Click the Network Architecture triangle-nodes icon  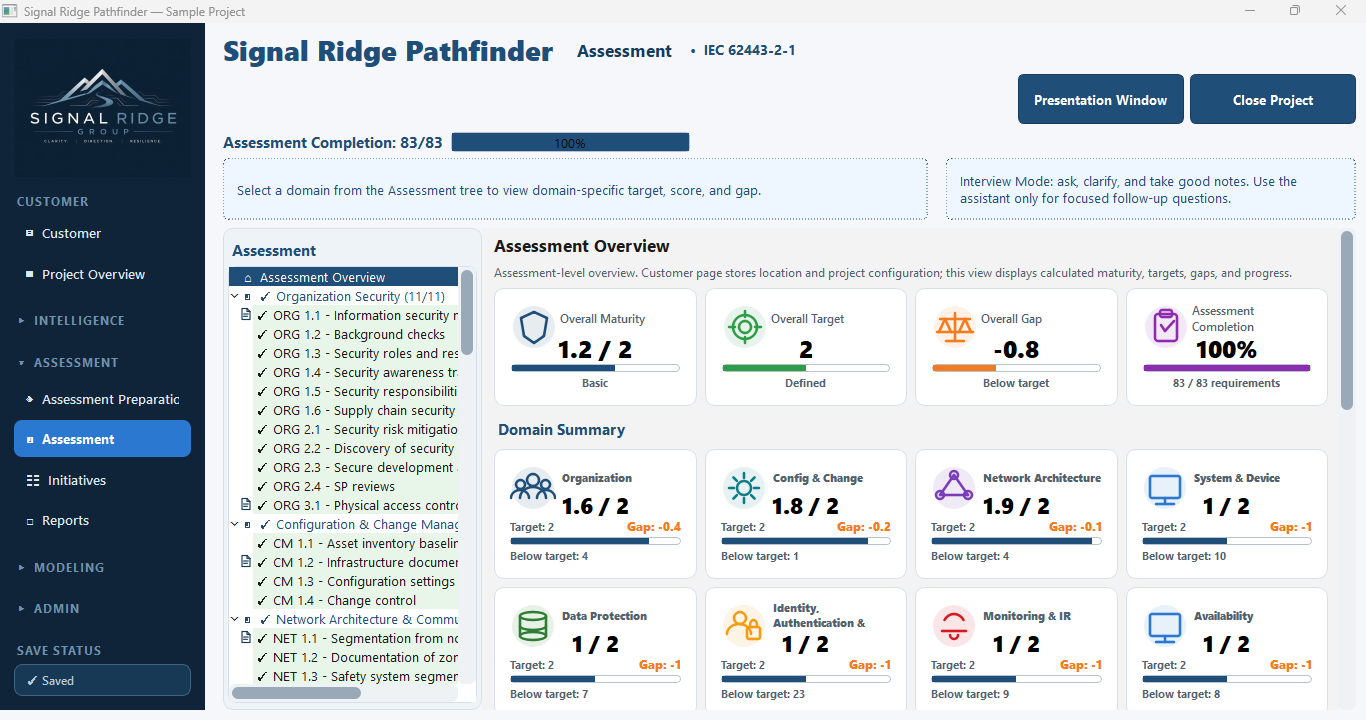point(954,487)
